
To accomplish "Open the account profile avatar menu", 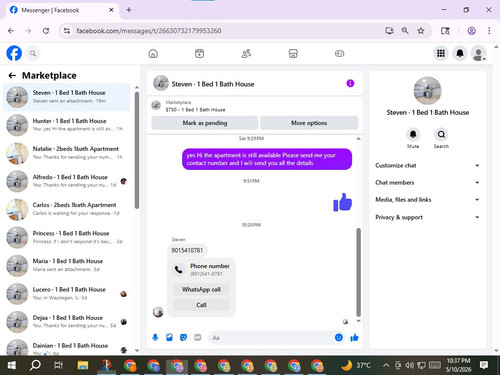I will pos(479,54).
